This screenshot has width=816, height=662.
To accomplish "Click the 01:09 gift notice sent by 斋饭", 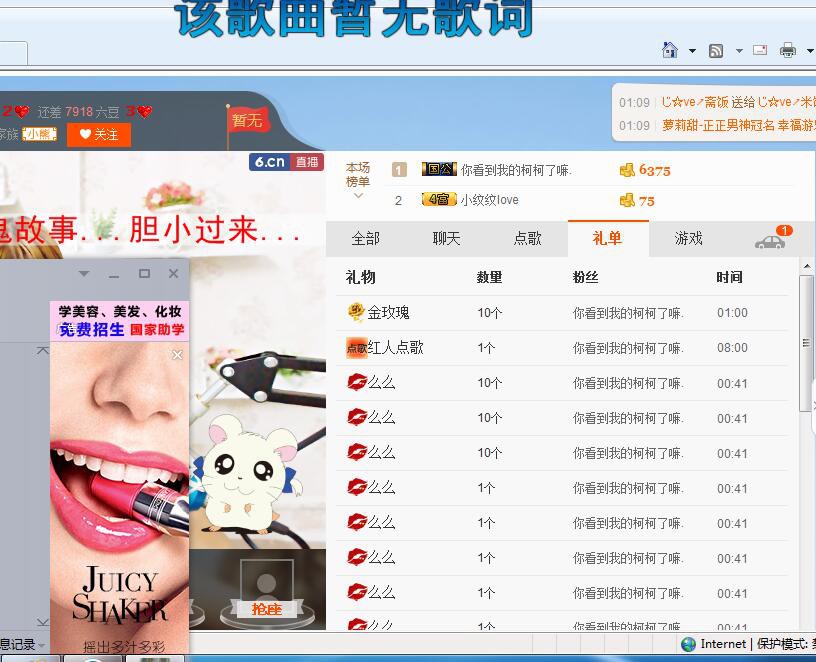I will pyautogui.click(x=718, y=103).
